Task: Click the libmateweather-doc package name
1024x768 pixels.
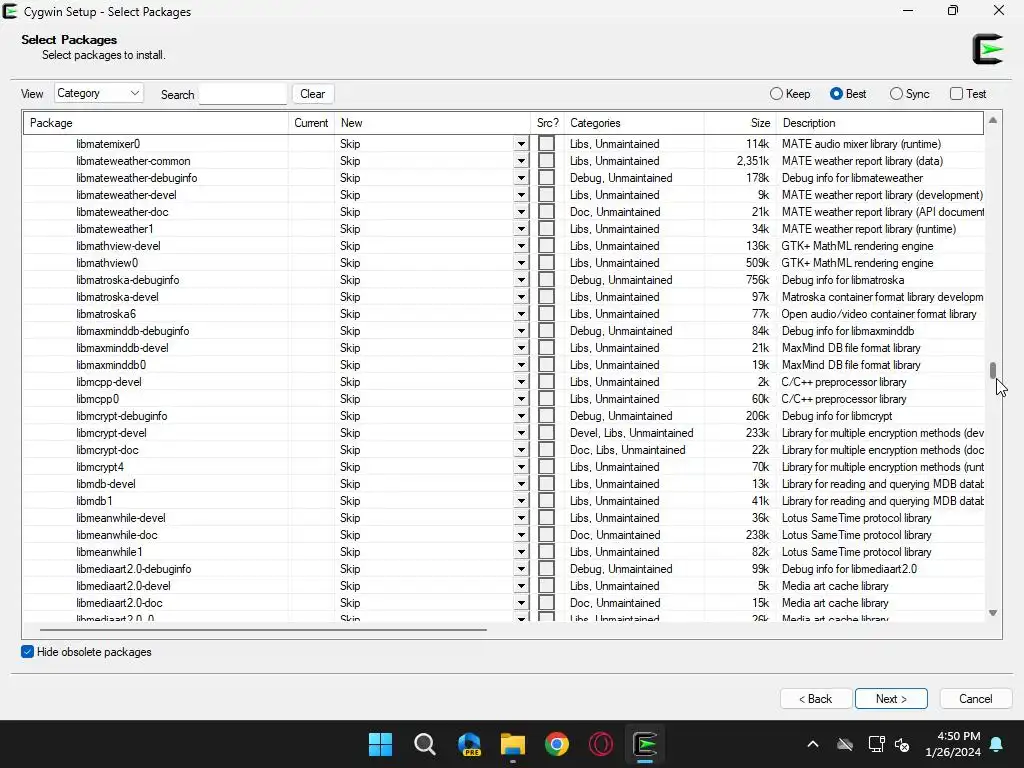Action: pos(122,212)
